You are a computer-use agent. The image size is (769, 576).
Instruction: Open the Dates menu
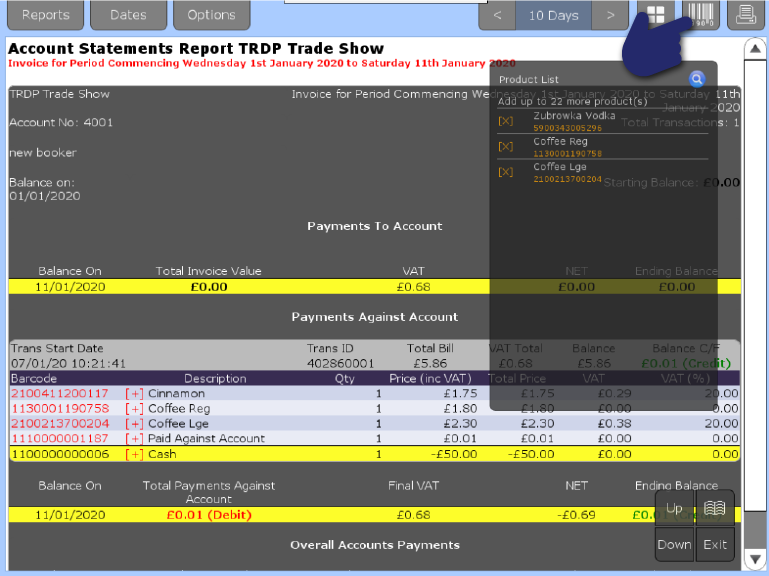[x=128, y=15]
